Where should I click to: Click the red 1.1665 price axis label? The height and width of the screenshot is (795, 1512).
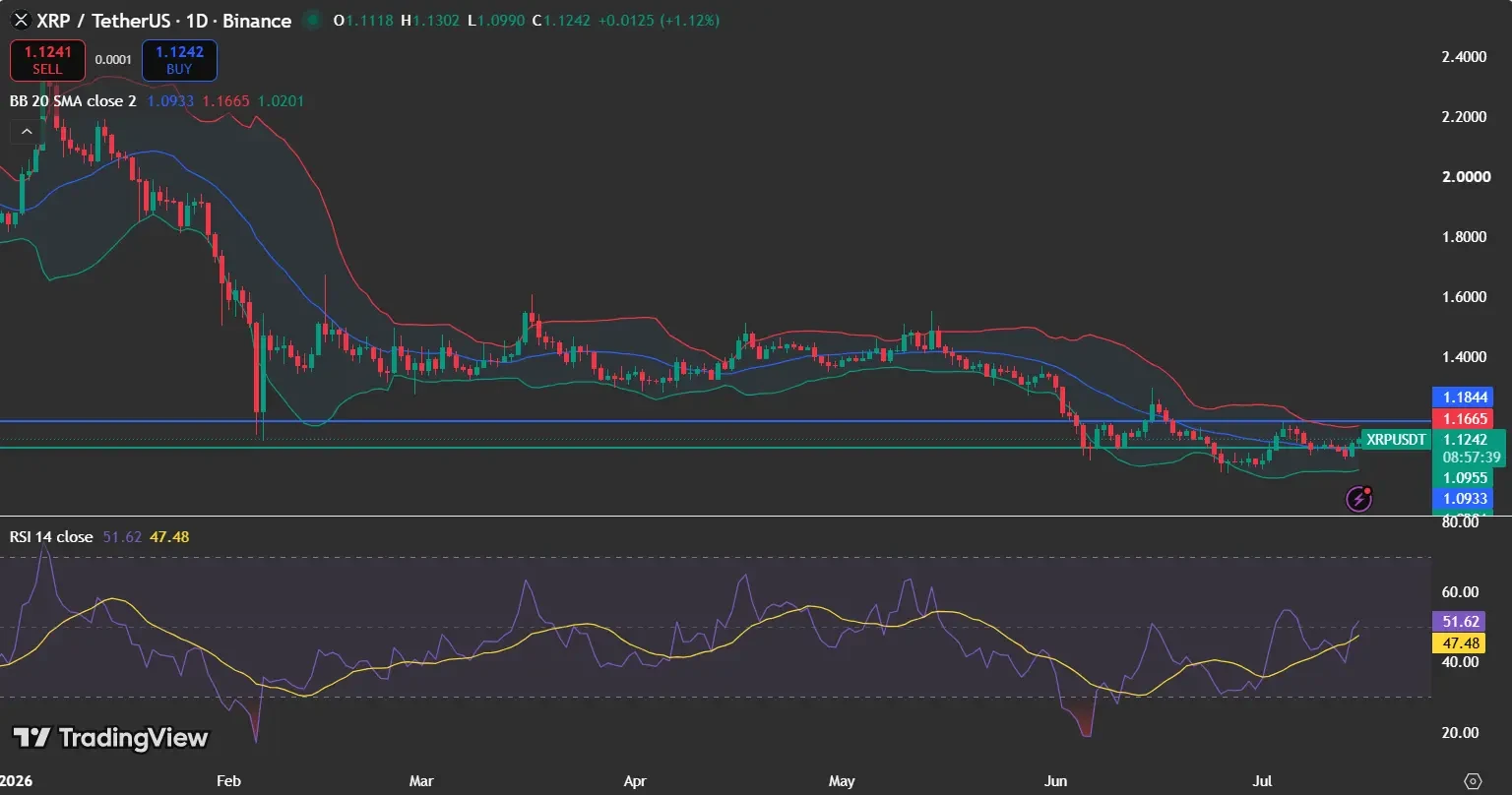click(1463, 418)
